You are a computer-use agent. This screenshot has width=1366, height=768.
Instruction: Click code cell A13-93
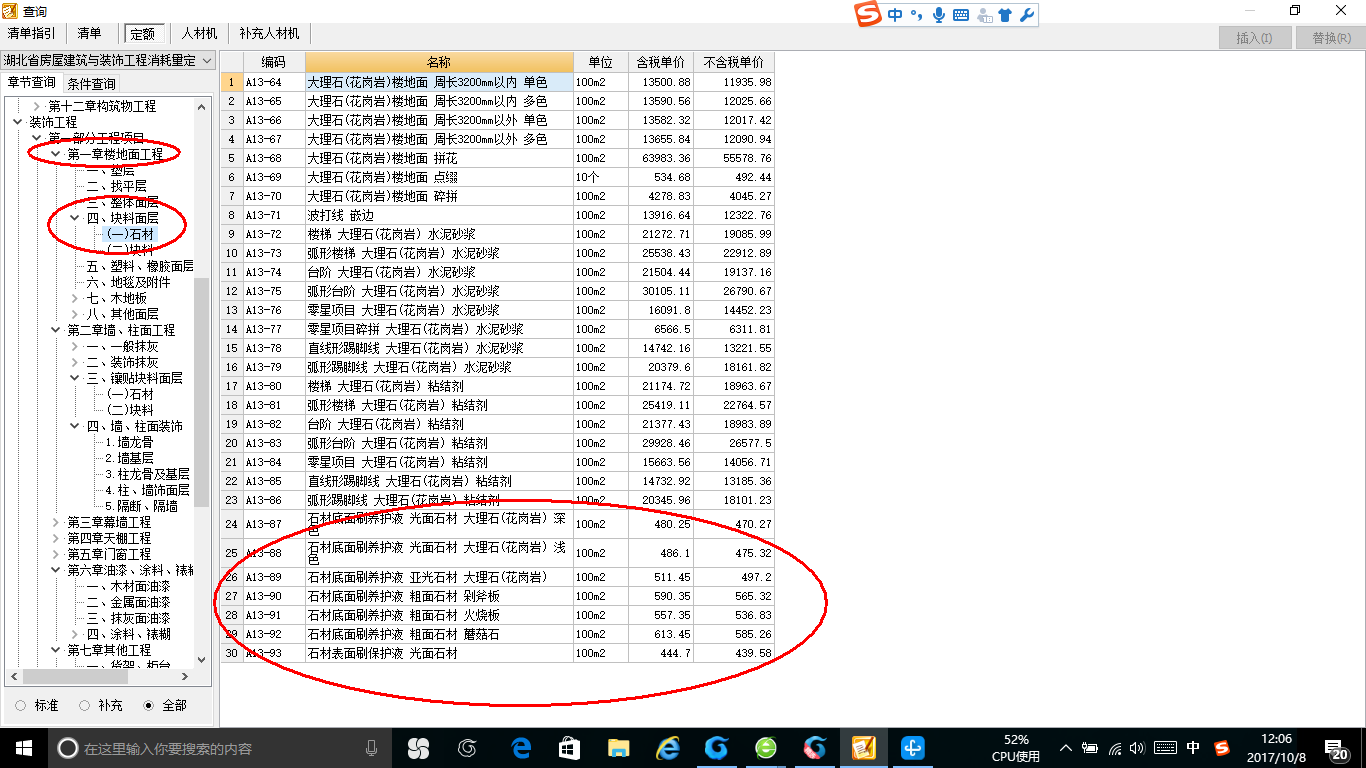point(274,653)
